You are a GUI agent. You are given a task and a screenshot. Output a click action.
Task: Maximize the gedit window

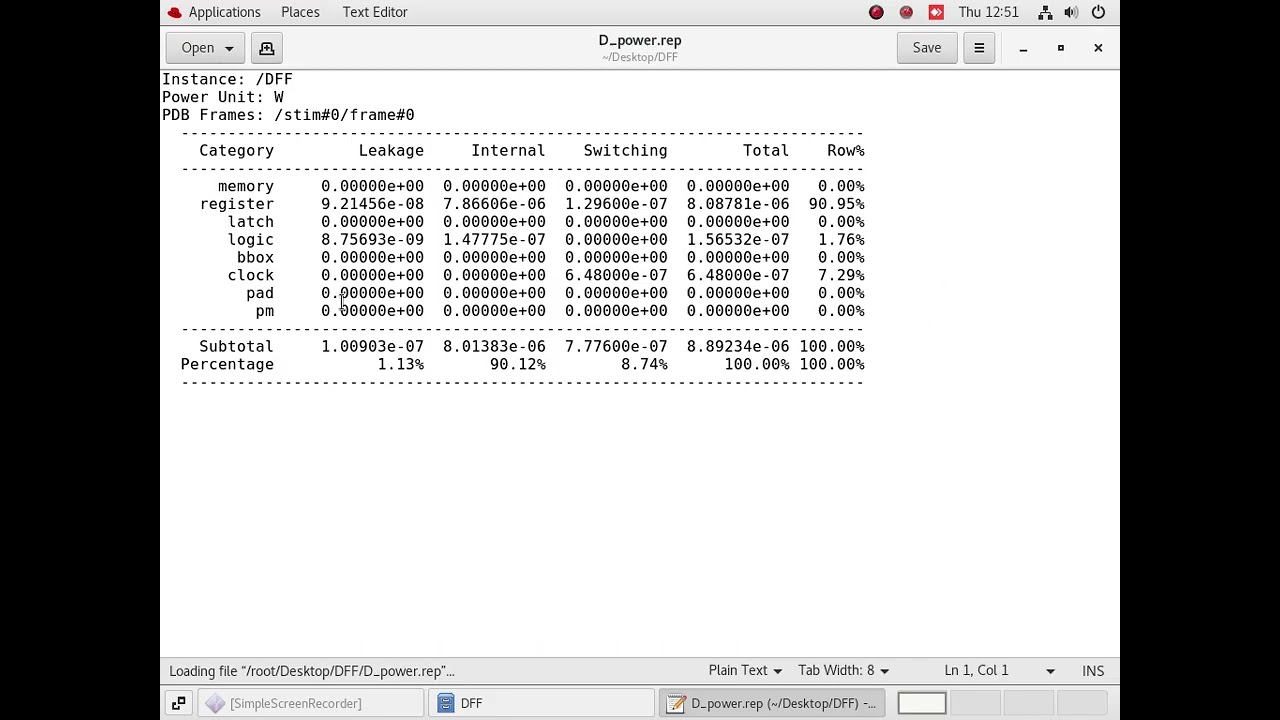pyautogui.click(x=1060, y=48)
